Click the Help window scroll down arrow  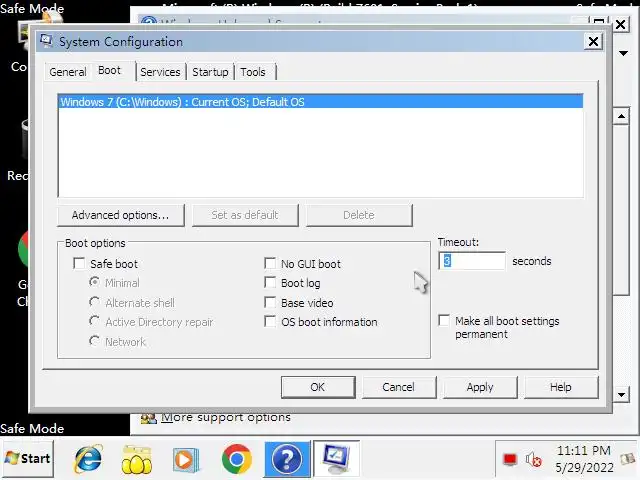pyautogui.click(x=621, y=395)
